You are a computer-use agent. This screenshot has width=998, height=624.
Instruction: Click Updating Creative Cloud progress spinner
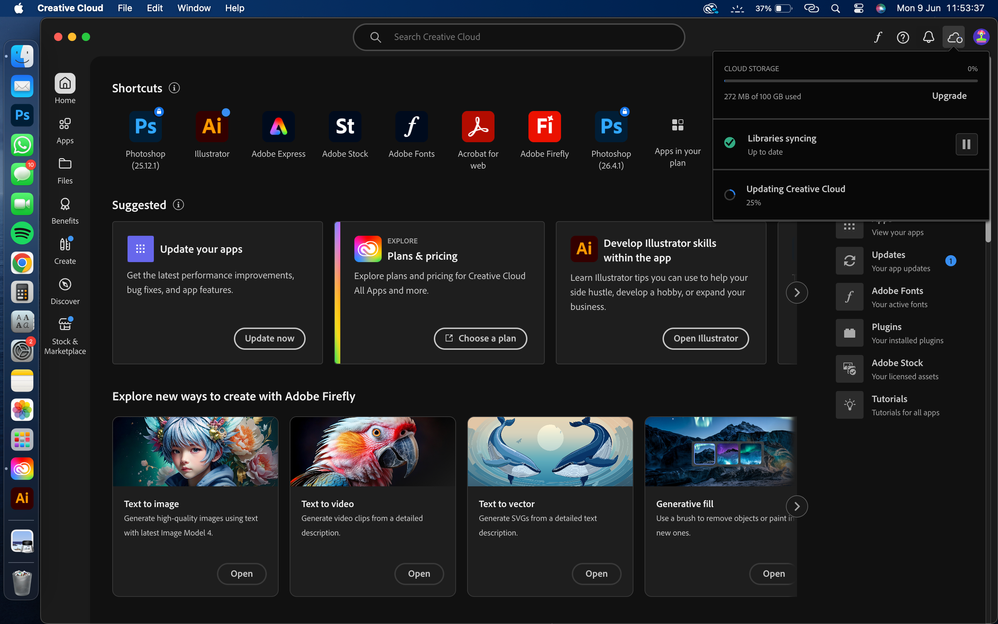point(730,195)
